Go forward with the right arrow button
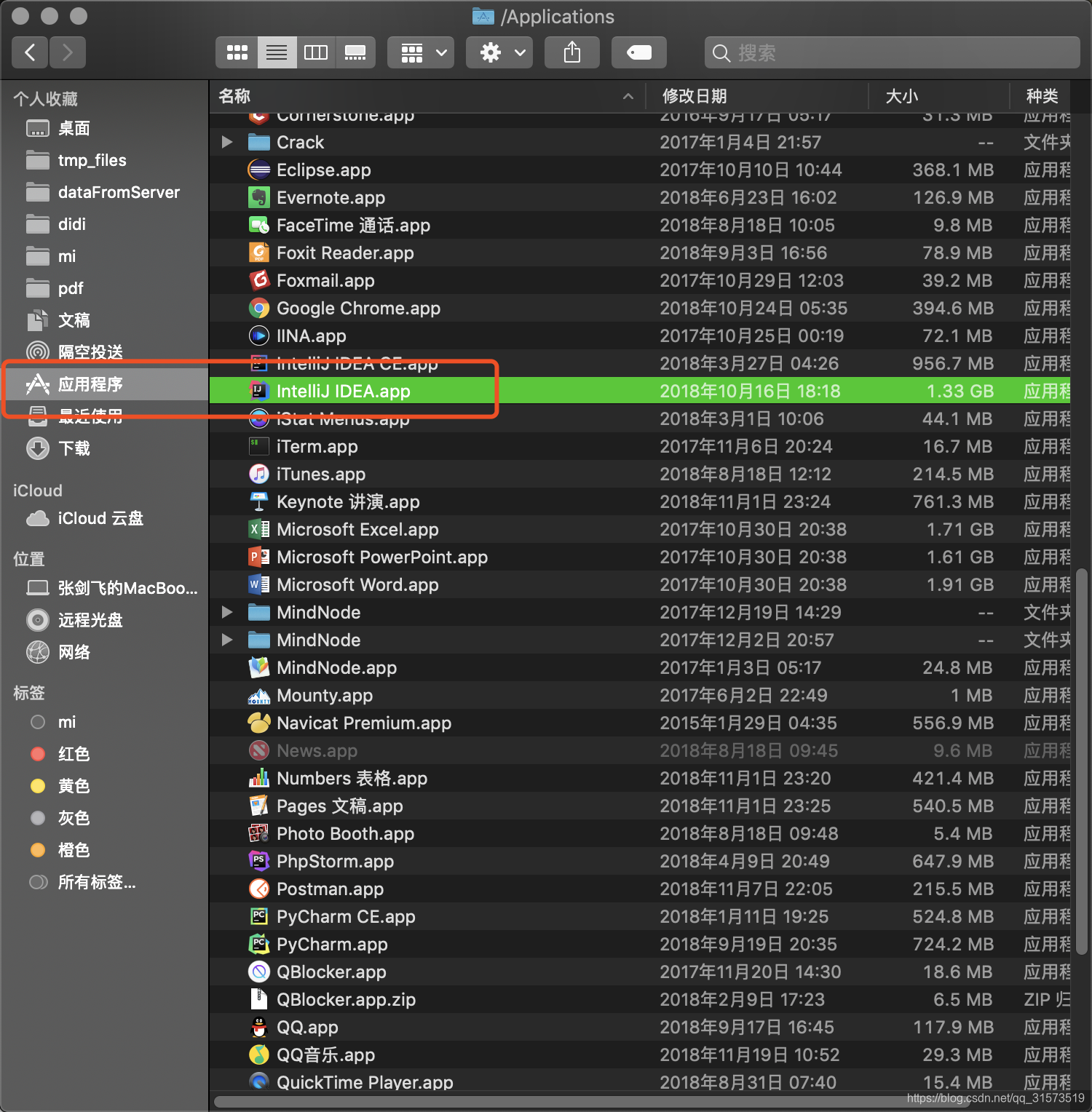The width and height of the screenshot is (1092, 1112). pos(68,52)
